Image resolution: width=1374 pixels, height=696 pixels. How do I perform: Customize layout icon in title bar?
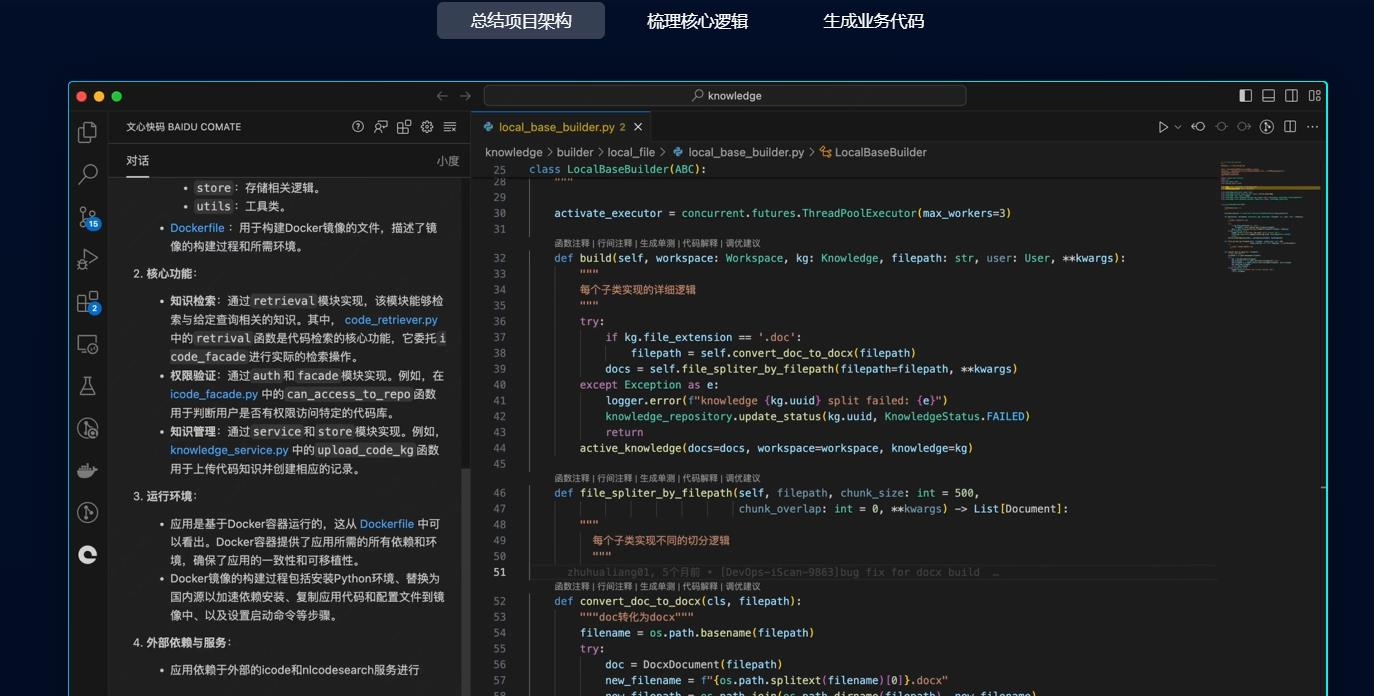[1315, 96]
